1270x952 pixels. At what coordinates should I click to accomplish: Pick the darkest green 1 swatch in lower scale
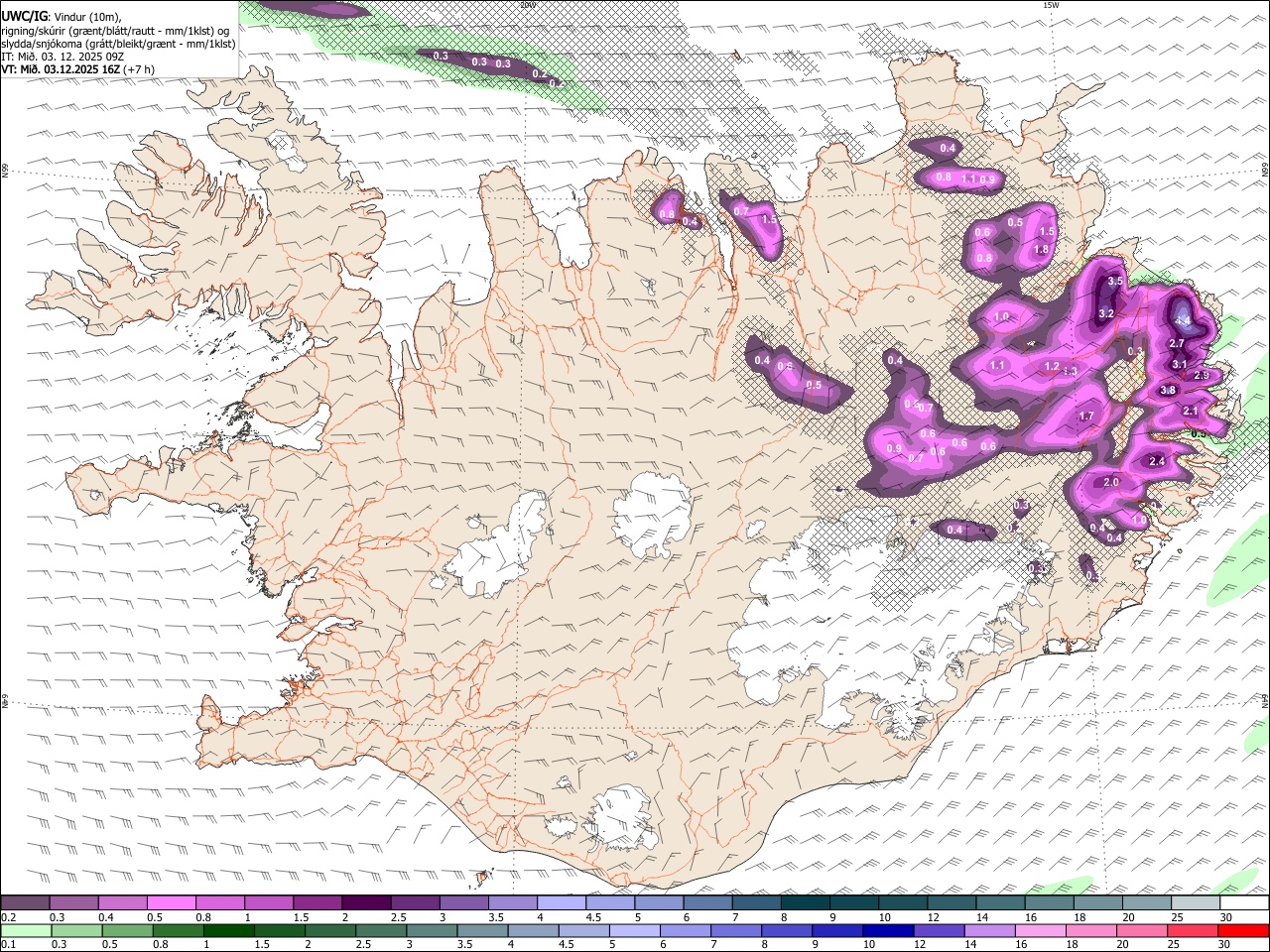[x=228, y=930]
